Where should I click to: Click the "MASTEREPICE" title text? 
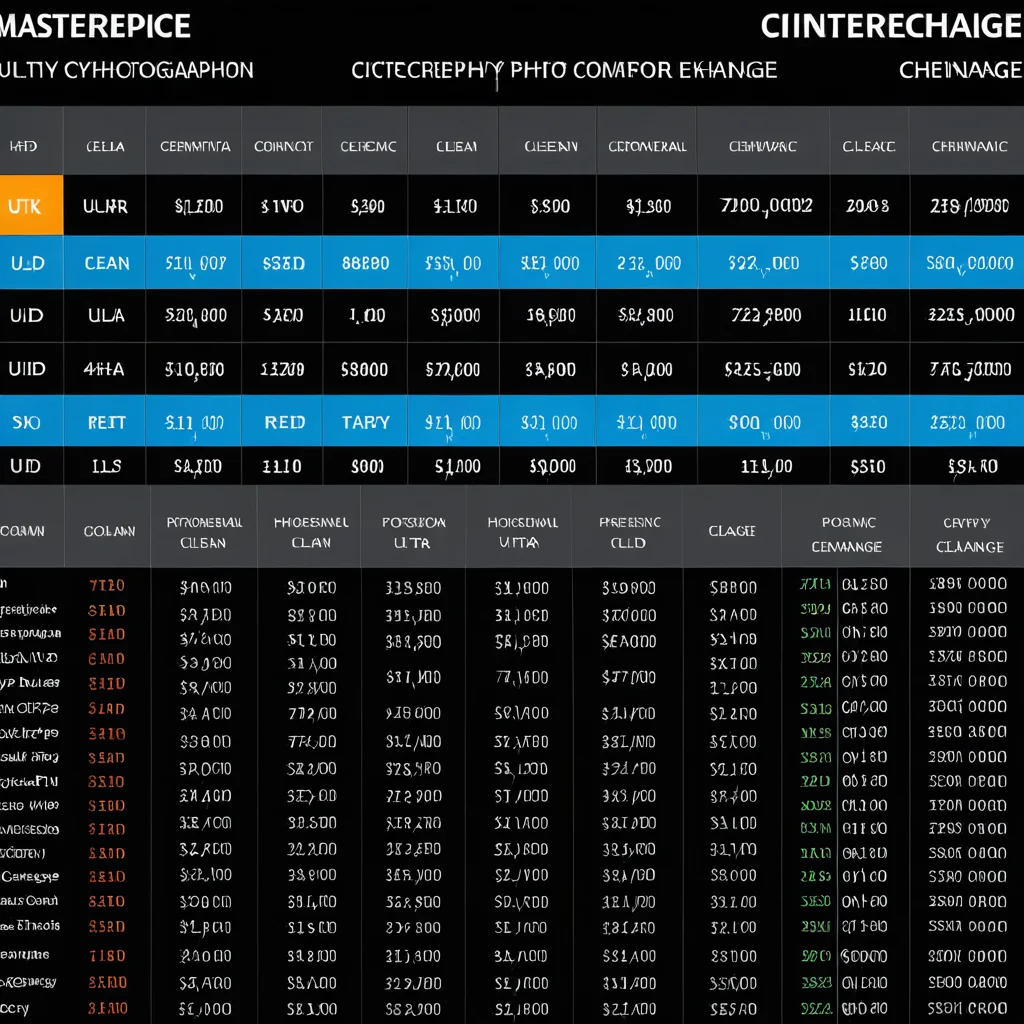coord(95,27)
